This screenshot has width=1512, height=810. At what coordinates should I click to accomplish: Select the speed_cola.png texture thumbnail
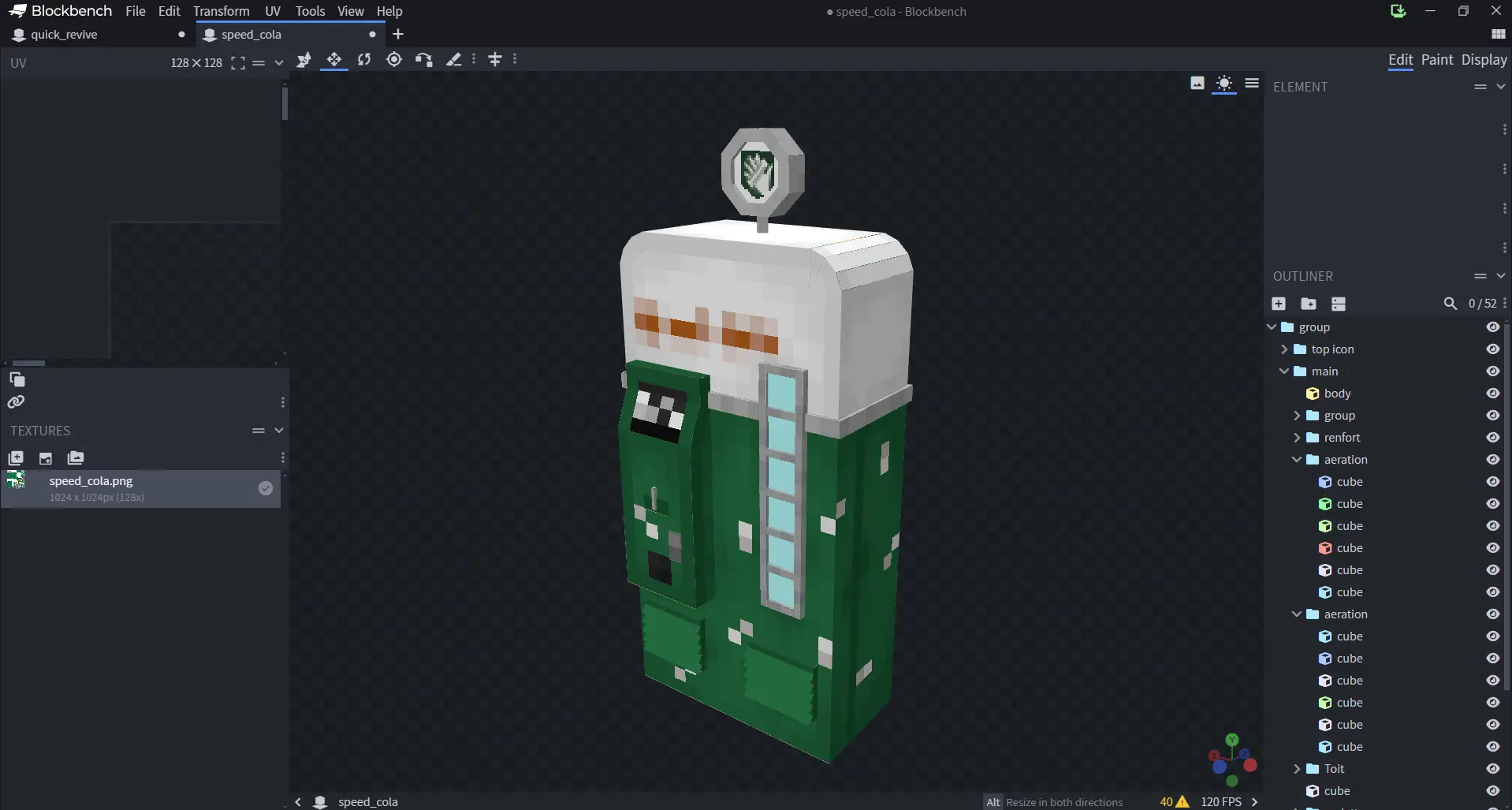point(16,480)
